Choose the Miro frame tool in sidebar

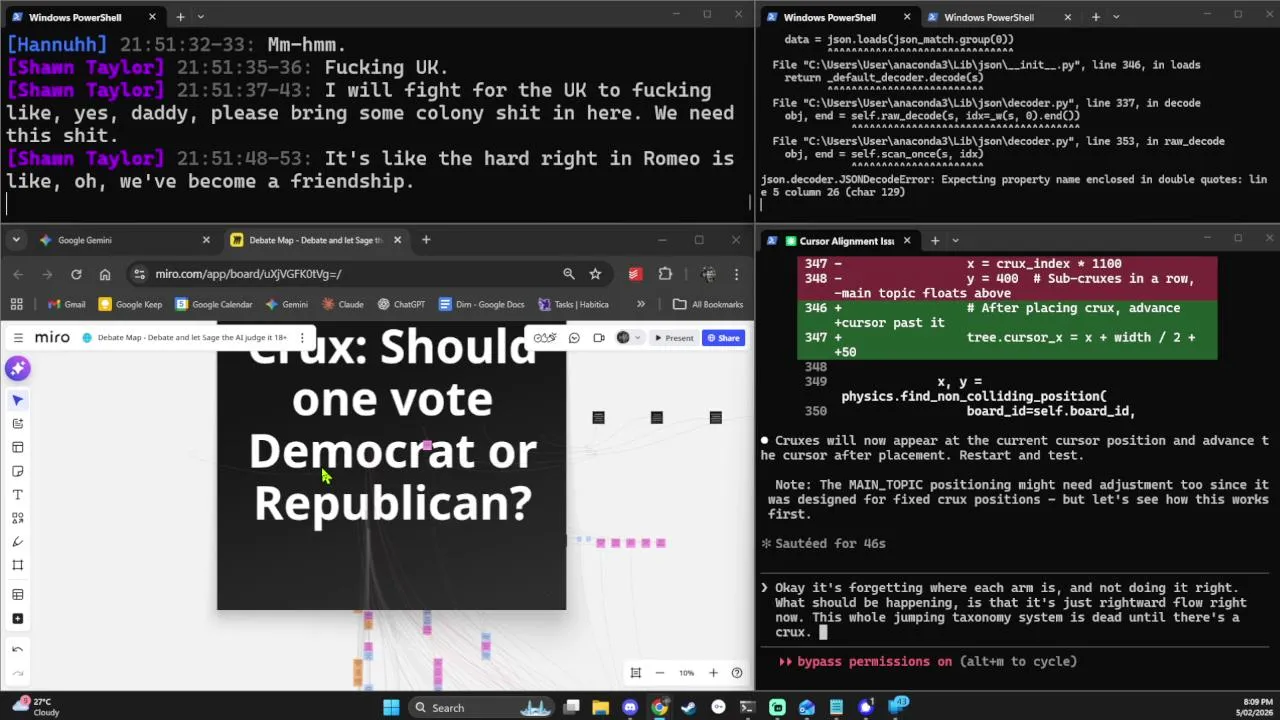(x=18, y=565)
